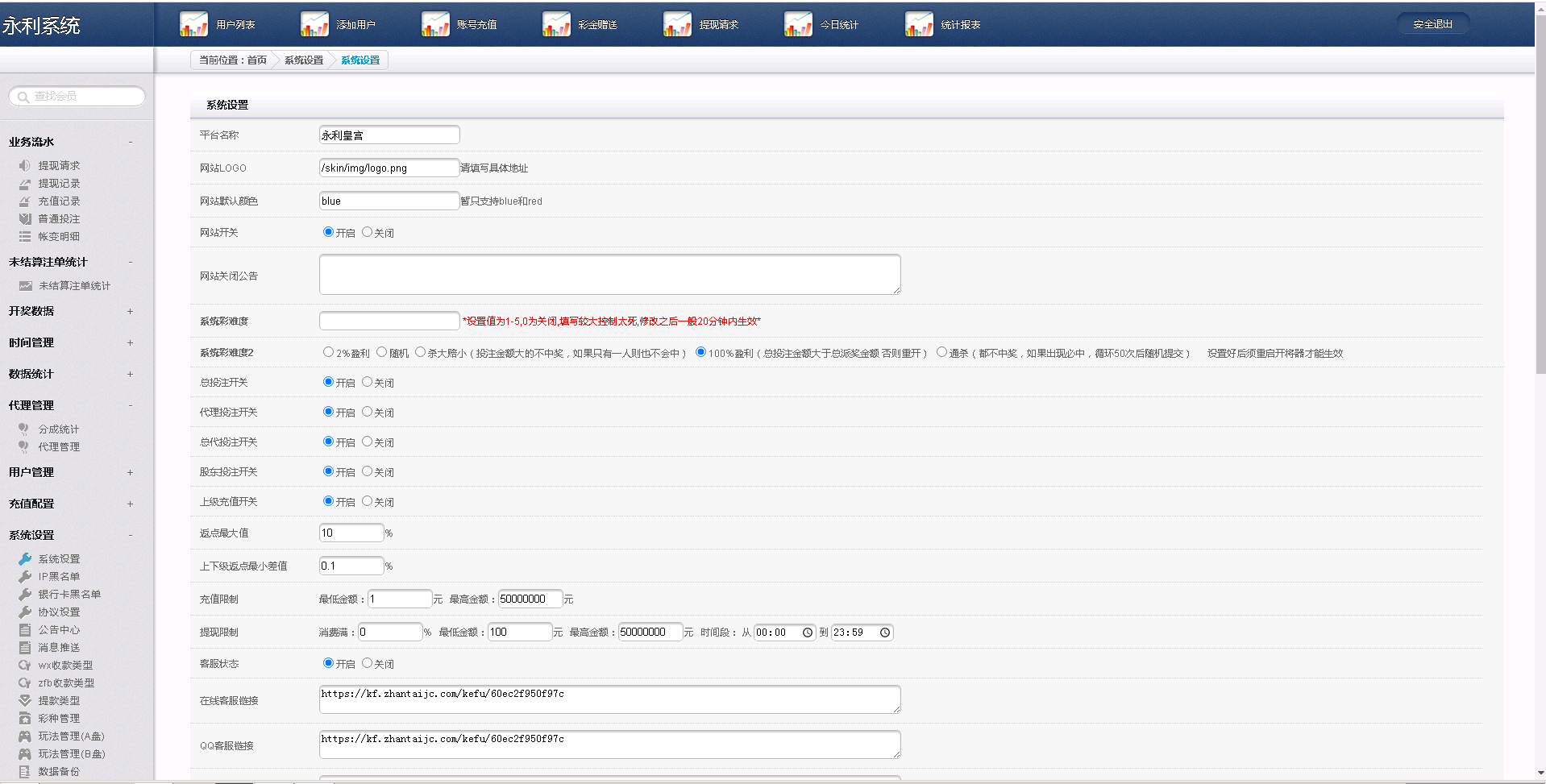Expand the 开奖数据 sidebar section
Image resolution: width=1546 pixels, height=784 pixels.
[x=130, y=311]
